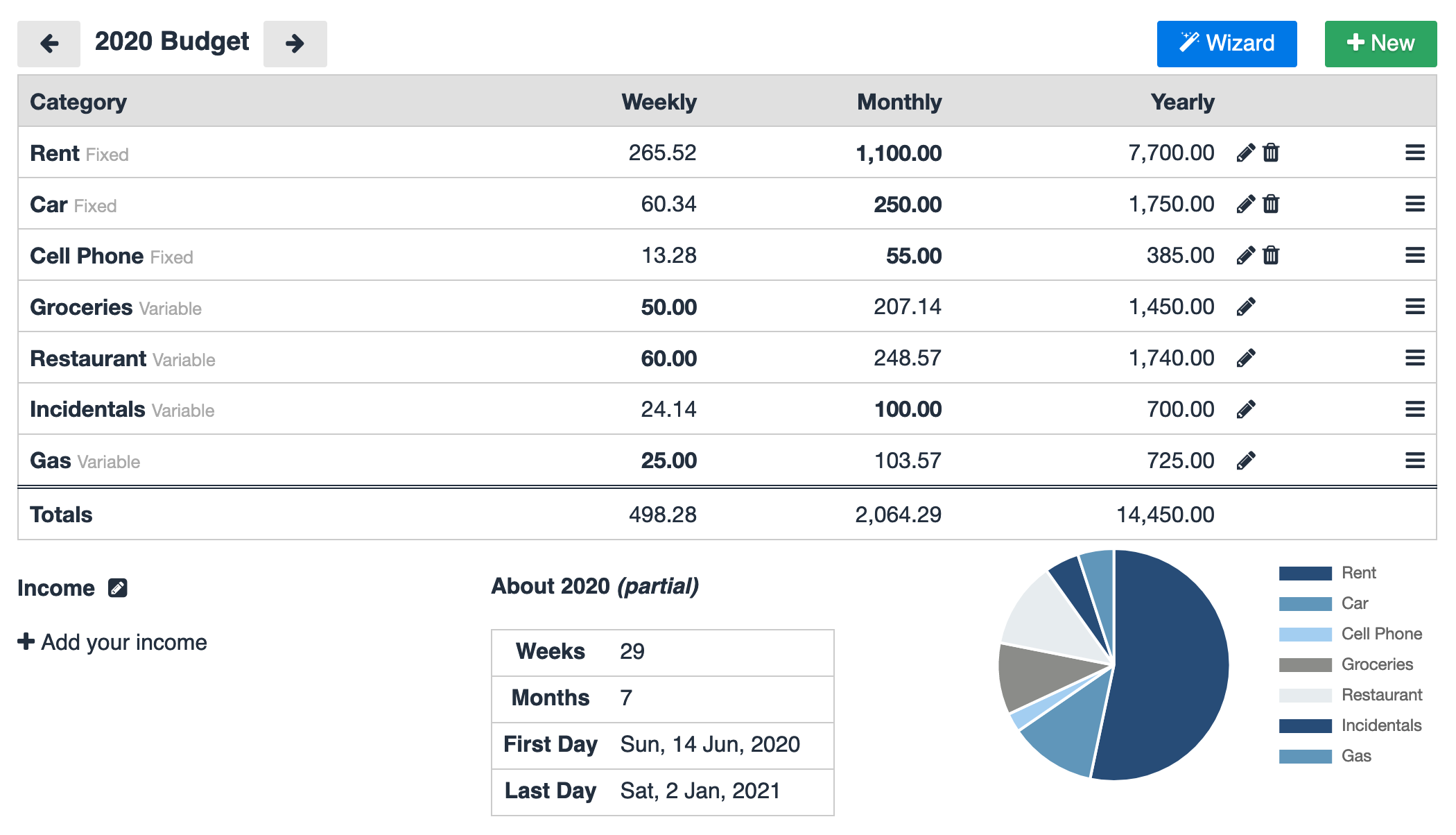Create a New budget category
The image size is (1456, 835).
[1380, 44]
